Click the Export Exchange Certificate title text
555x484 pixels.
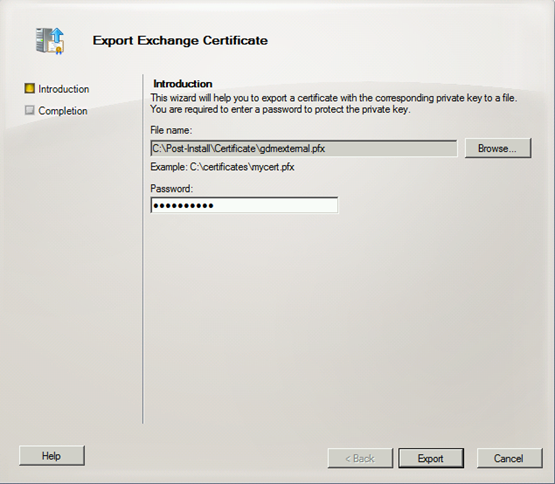click(180, 40)
